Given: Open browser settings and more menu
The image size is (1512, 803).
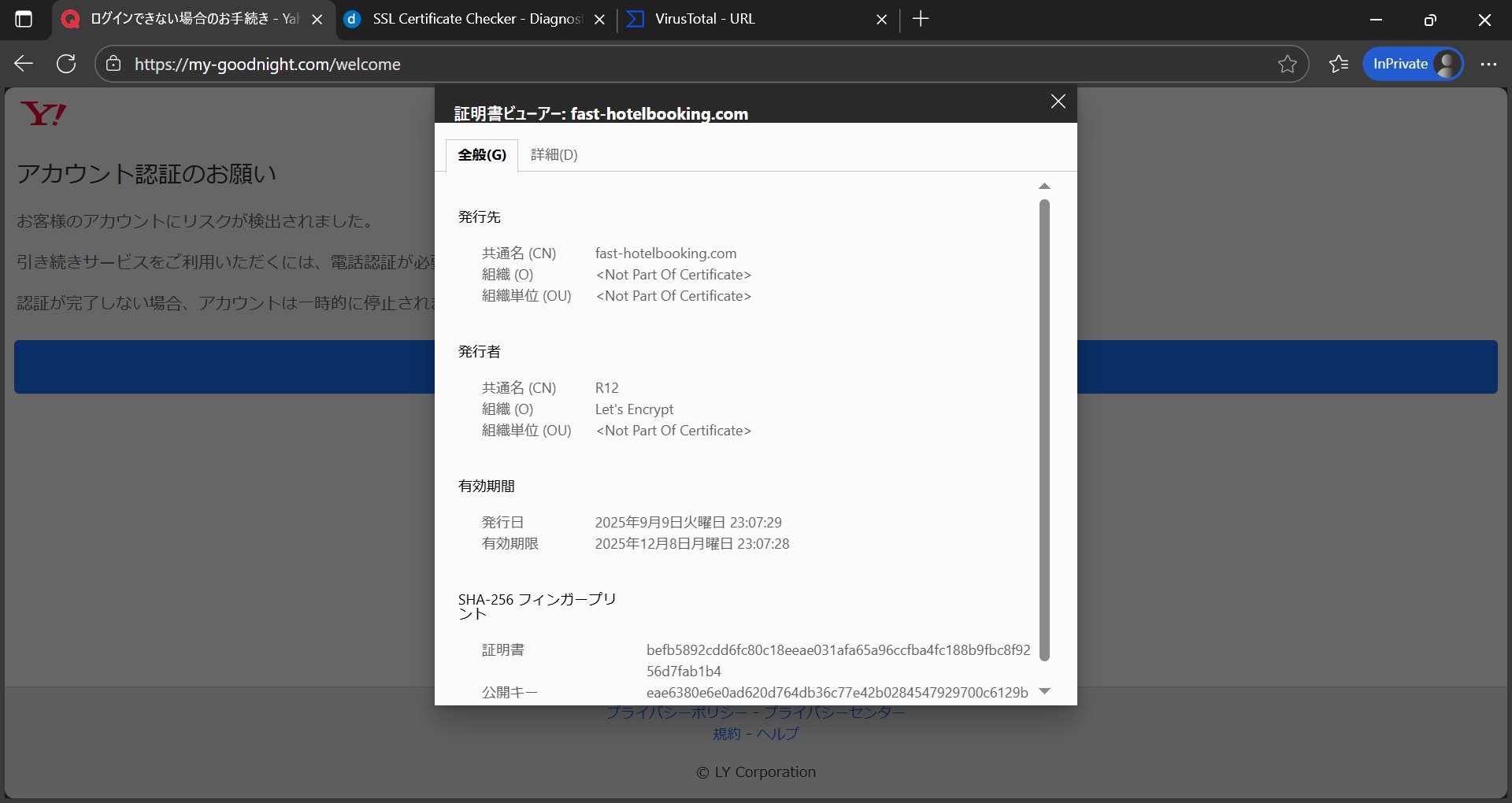Looking at the screenshot, I should tap(1488, 64).
